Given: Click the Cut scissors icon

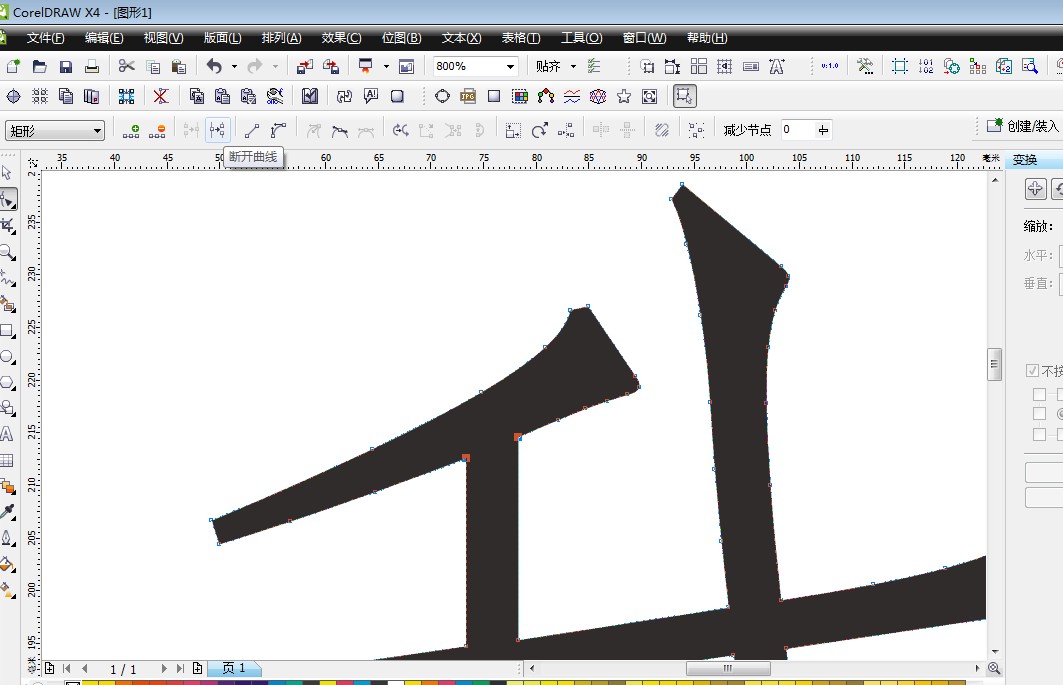Looking at the screenshot, I should [x=126, y=67].
